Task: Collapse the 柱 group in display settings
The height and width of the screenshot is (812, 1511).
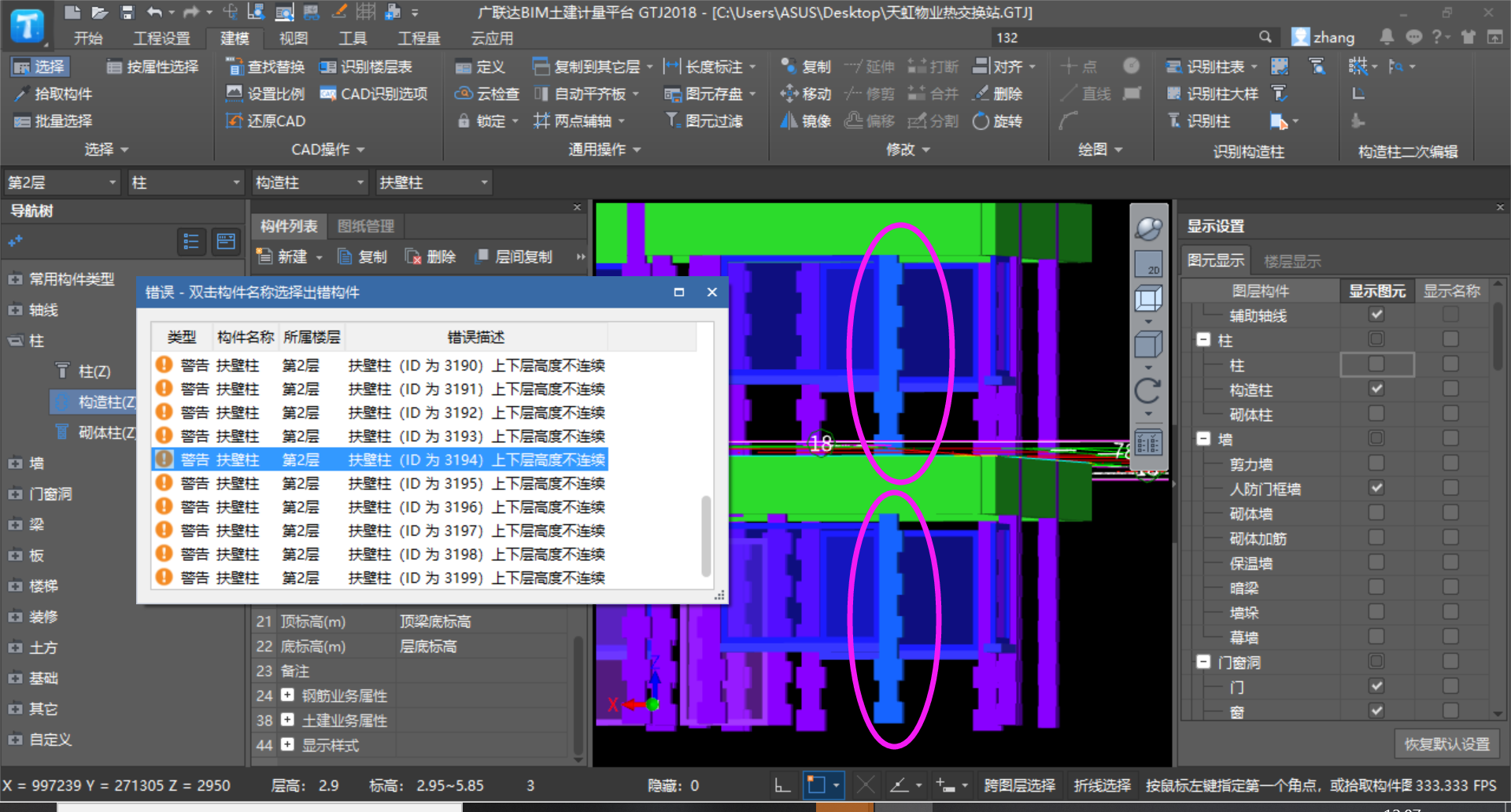Action: pyautogui.click(x=1203, y=340)
